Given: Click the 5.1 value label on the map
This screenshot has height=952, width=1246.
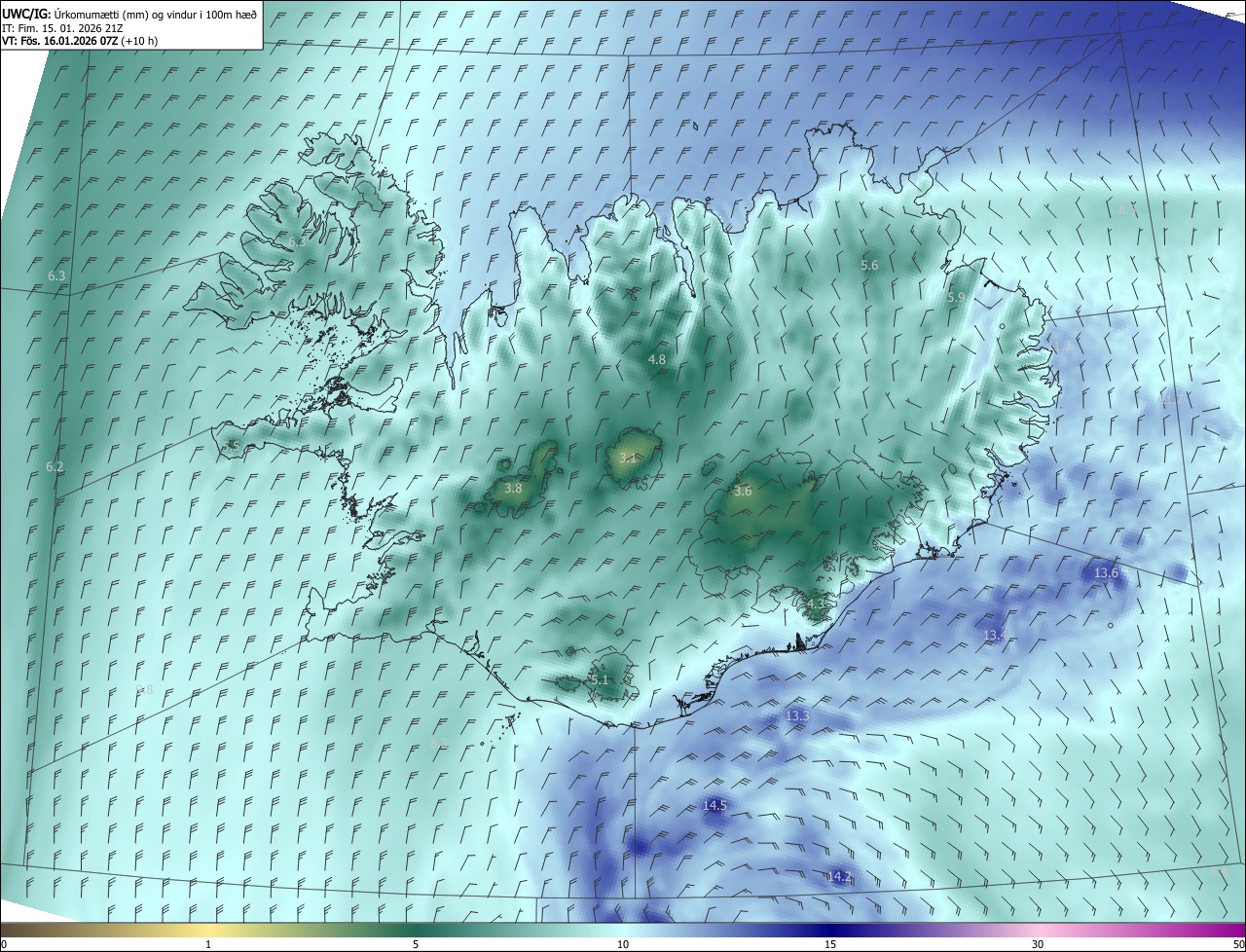Looking at the screenshot, I should [600, 680].
